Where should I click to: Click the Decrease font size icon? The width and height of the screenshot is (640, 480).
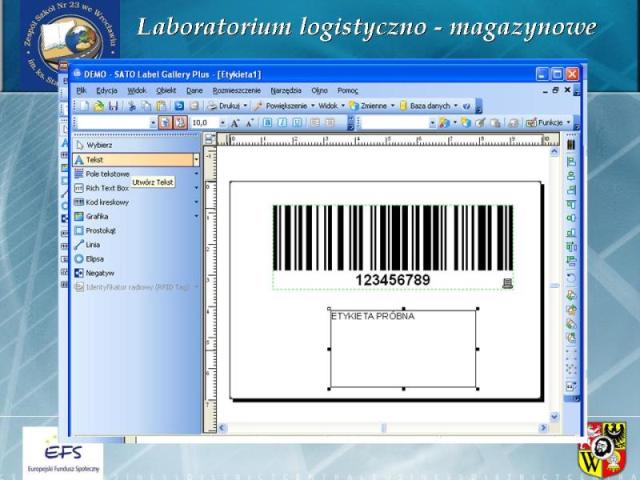[x=250, y=122]
